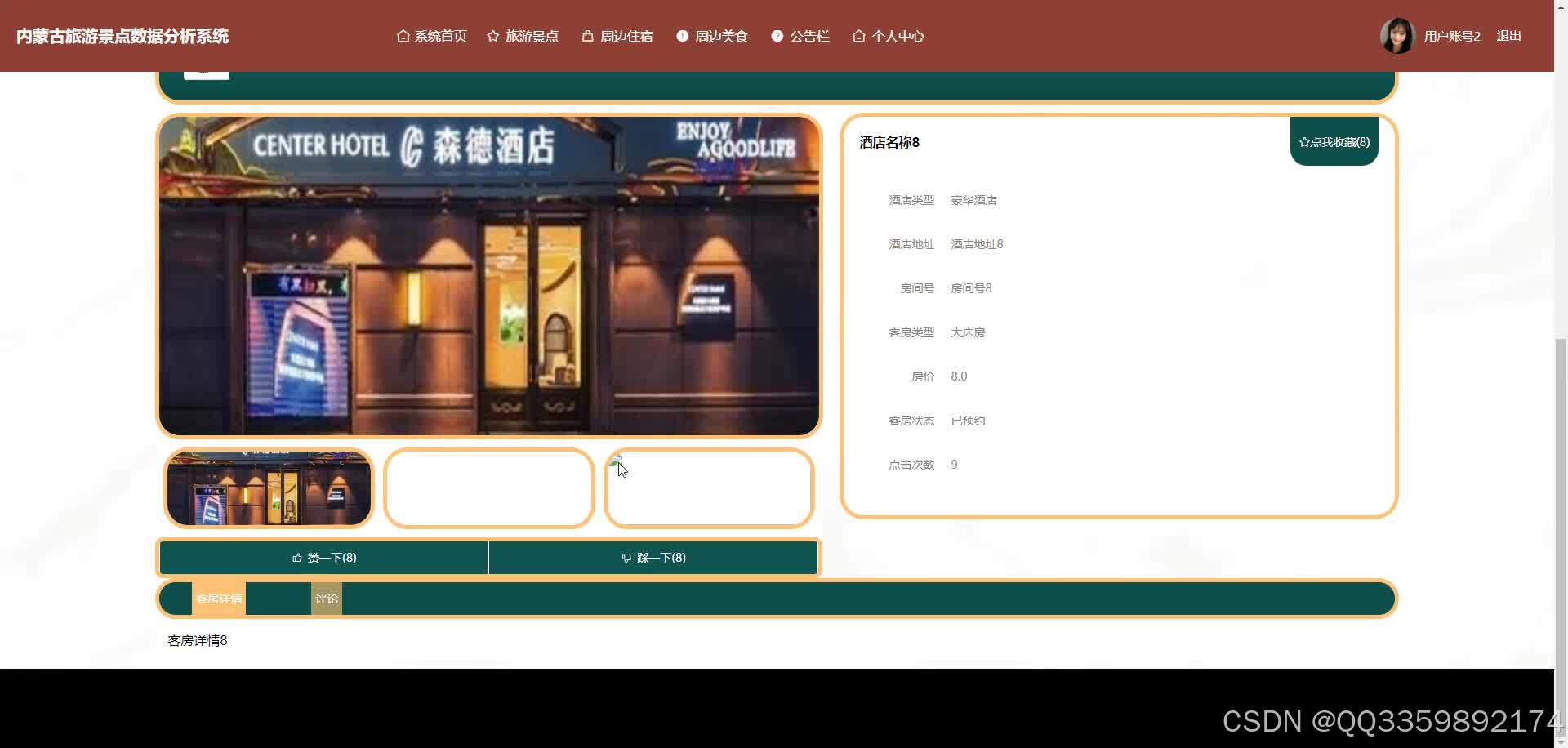Like the room with 赞一下(8)
This screenshot has height=748, width=1568.
click(x=324, y=558)
